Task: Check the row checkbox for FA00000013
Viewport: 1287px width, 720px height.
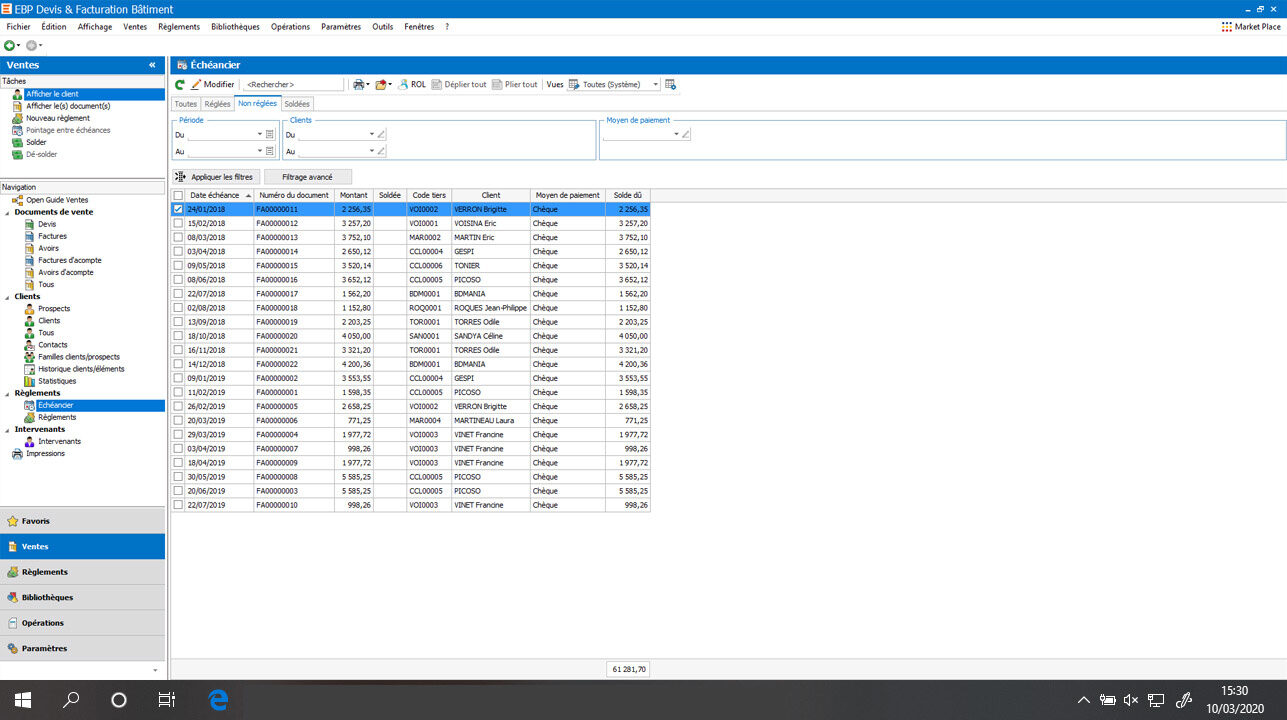Action: [x=178, y=238]
